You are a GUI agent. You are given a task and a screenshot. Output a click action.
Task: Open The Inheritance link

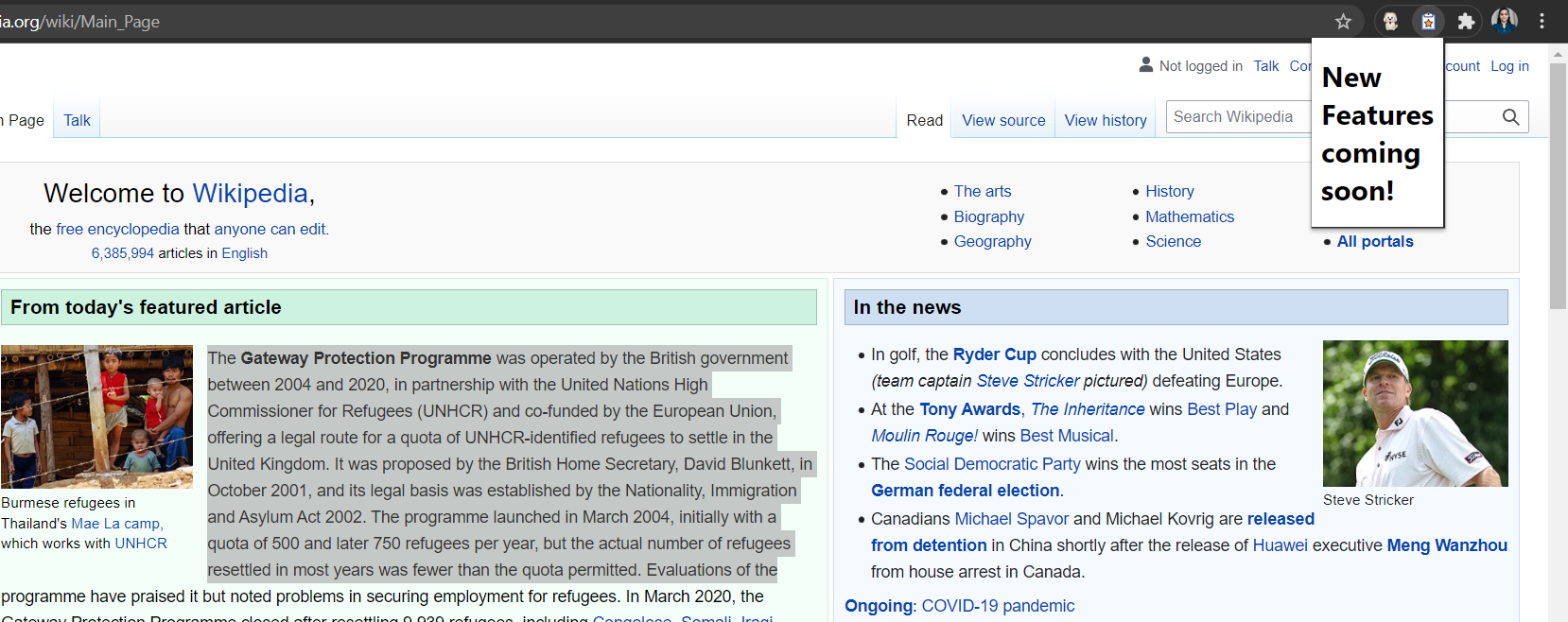1088,409
